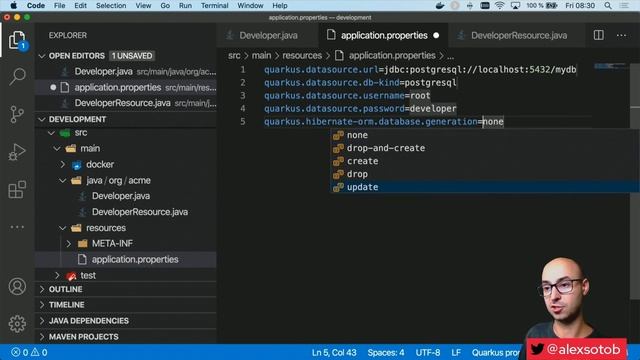Click file icon in breadcrumb application.properties
Screen dimensions: 640x360
[339, 56]
